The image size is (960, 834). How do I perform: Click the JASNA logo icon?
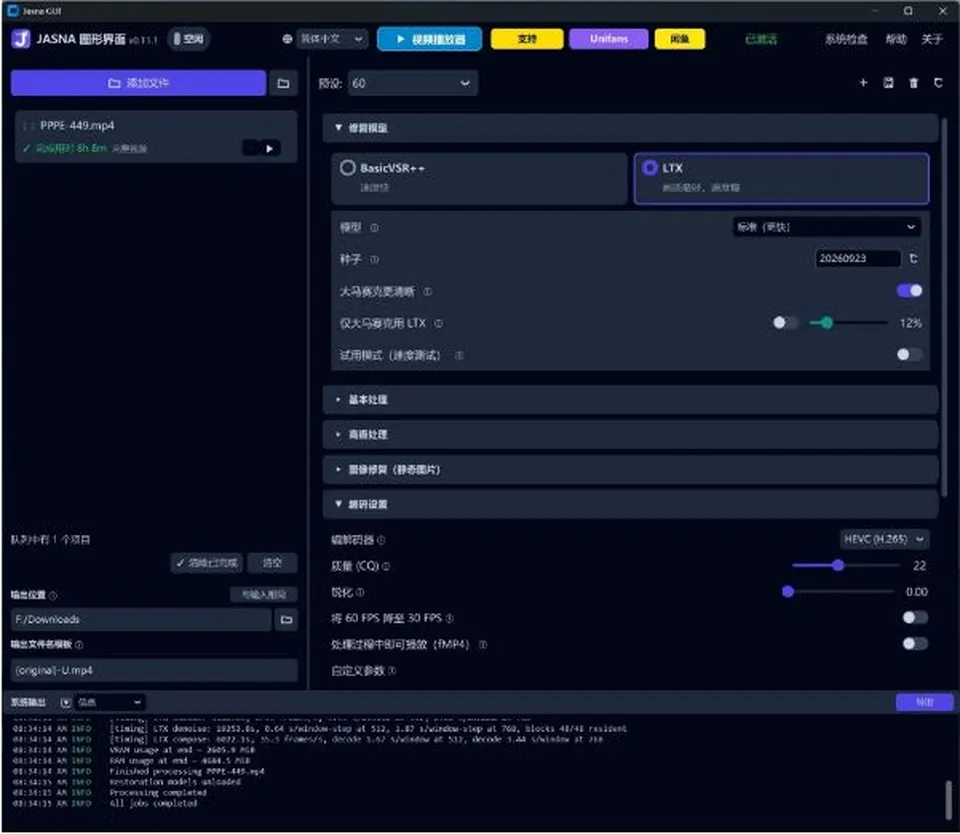coord(21,39)
